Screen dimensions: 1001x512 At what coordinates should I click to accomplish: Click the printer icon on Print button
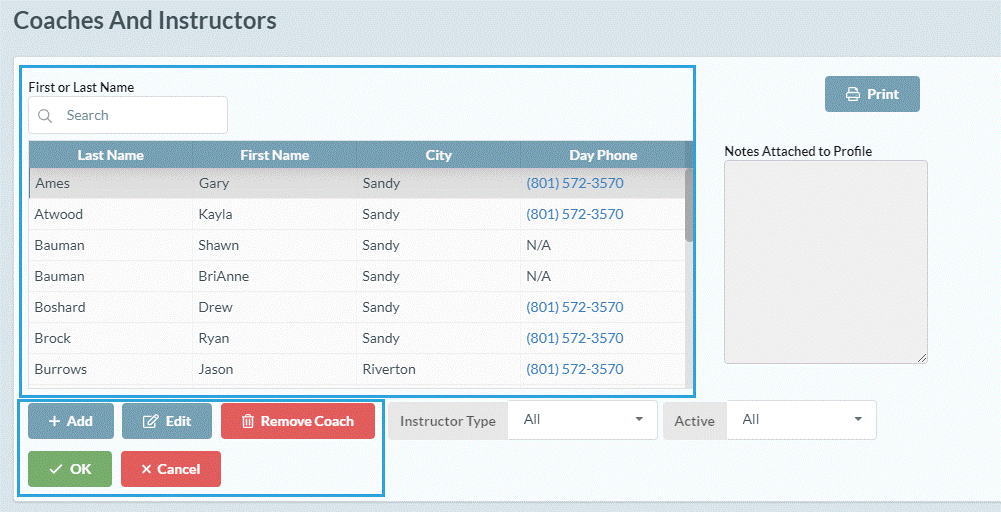853,94
